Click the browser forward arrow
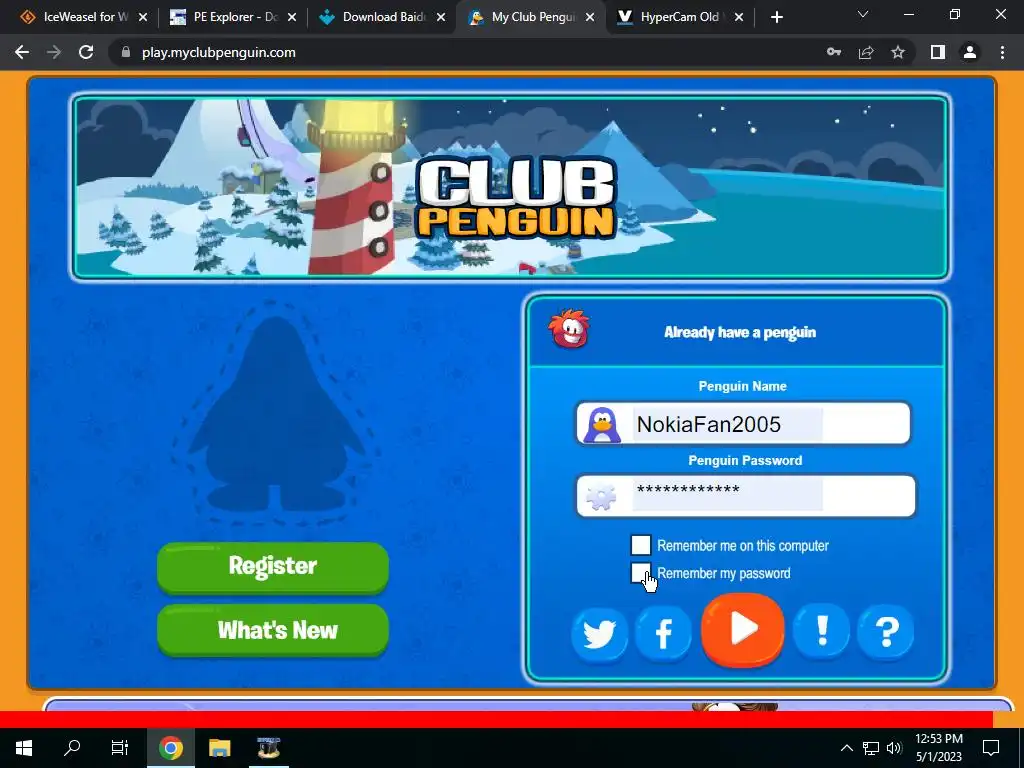The height and width of the screenshot is (768, 1024). [x=54, y=52]
